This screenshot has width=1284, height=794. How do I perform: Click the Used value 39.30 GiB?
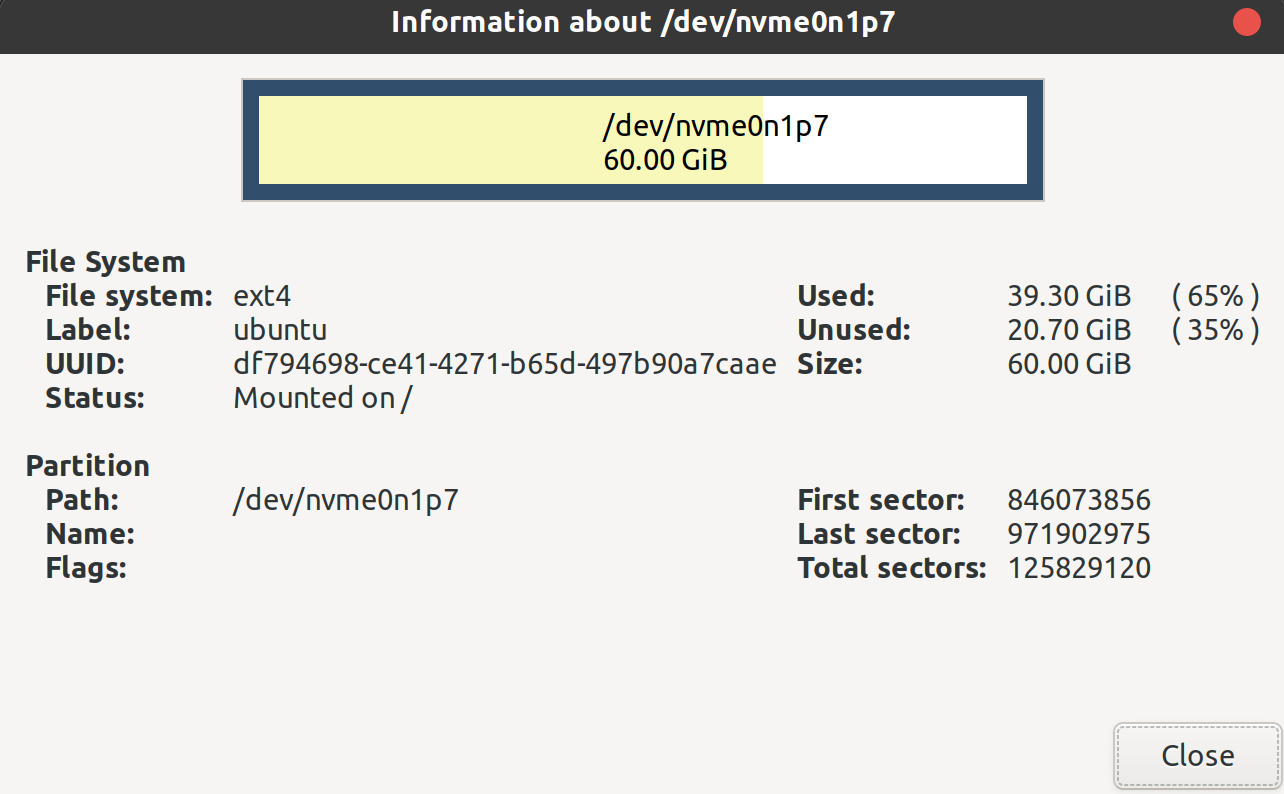coord(1069,296)
